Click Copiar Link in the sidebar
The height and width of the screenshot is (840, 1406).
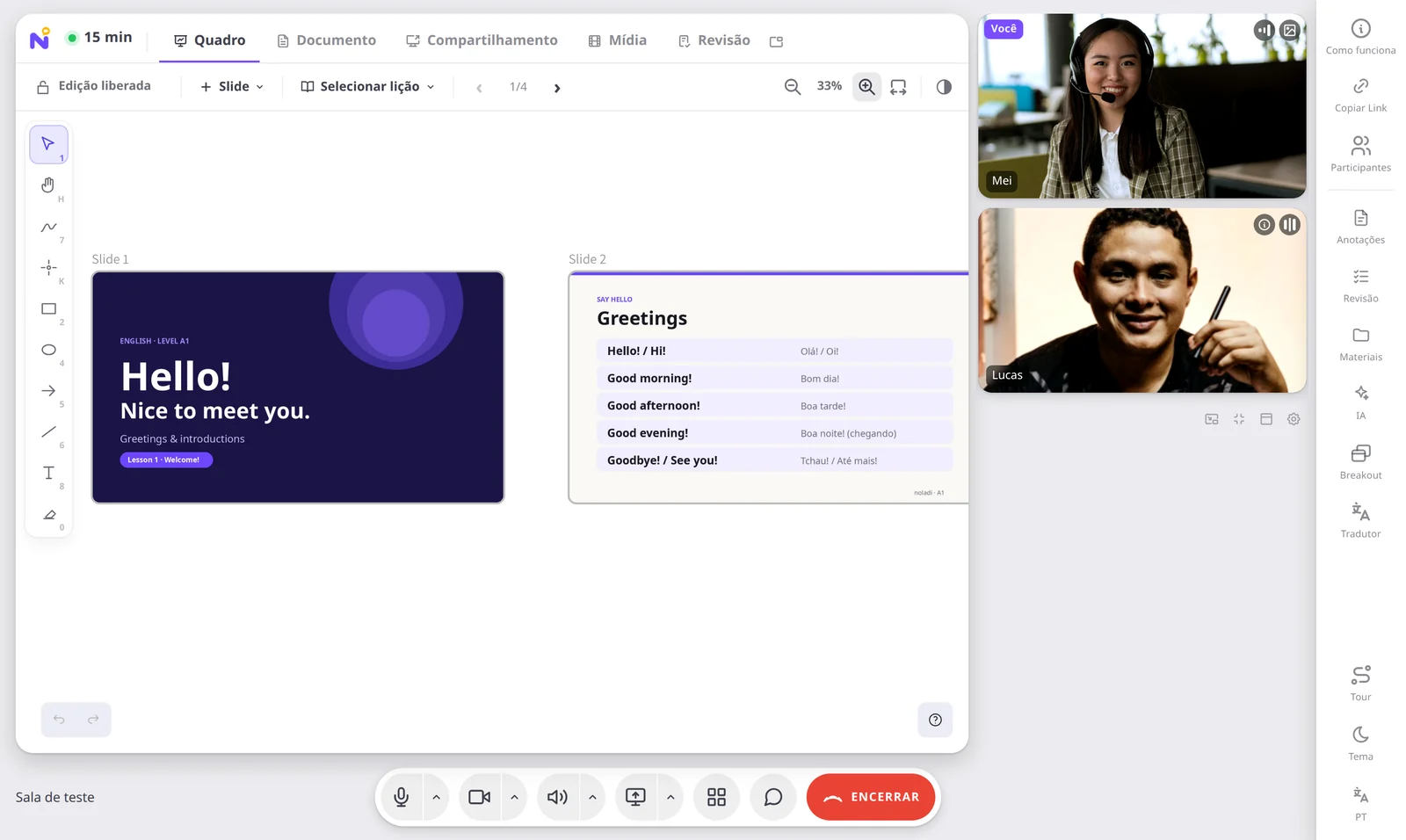(x=1360, y=95)
